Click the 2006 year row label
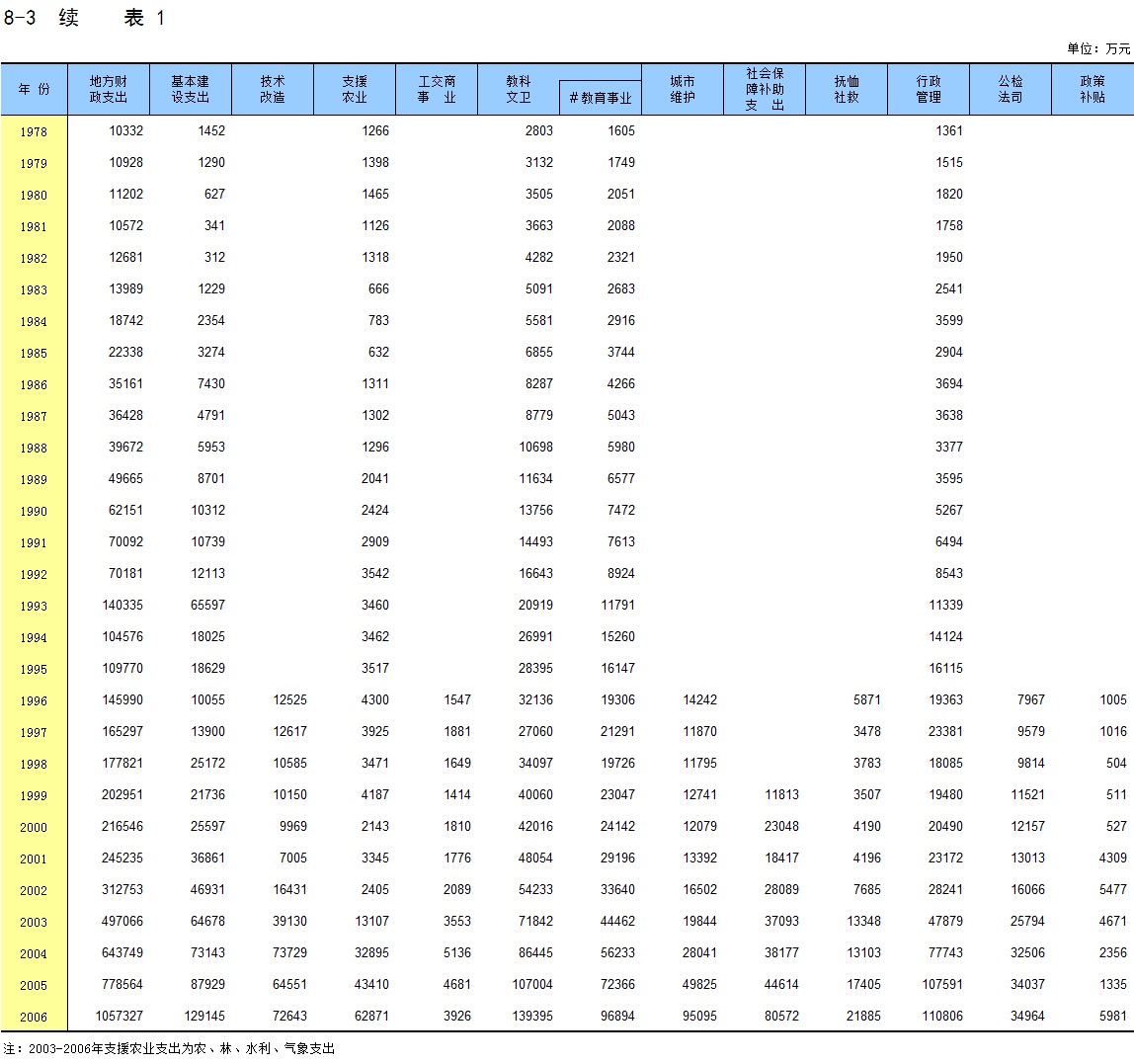The width and height of the screenshot is (1134, 1064). coord(34,1017)
